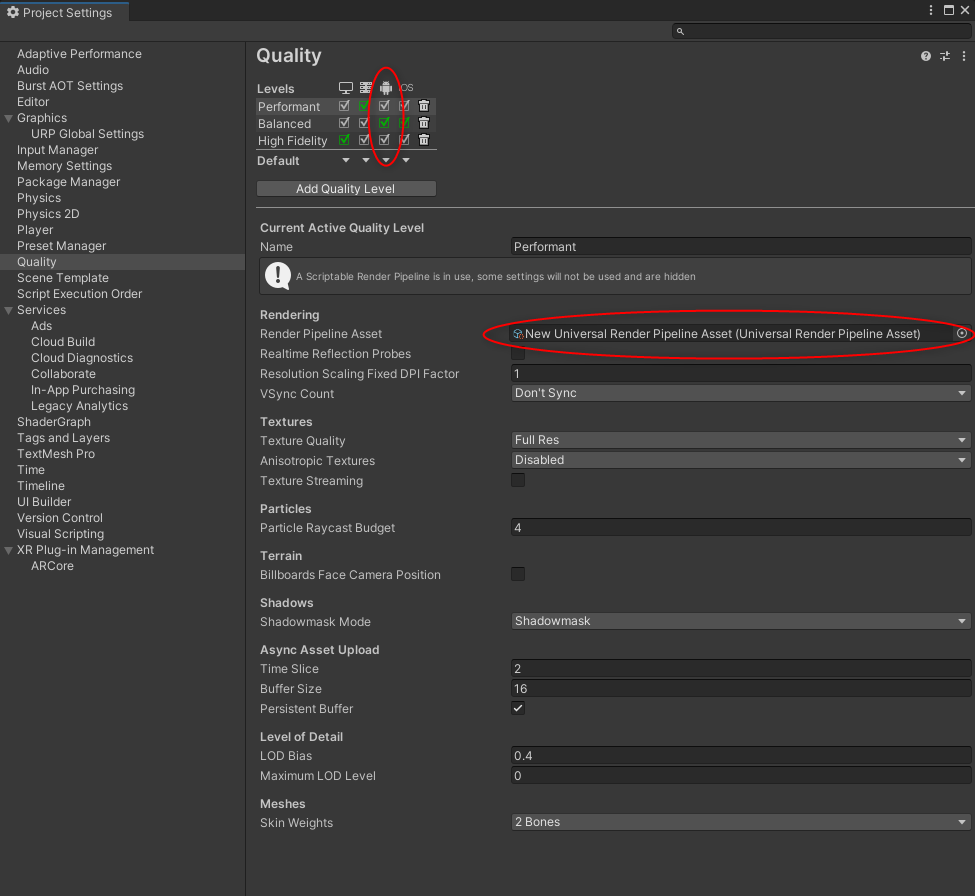Toggle High Fidelity for desktop platform
Screen dimensions: 975x896
pos(344,140)
